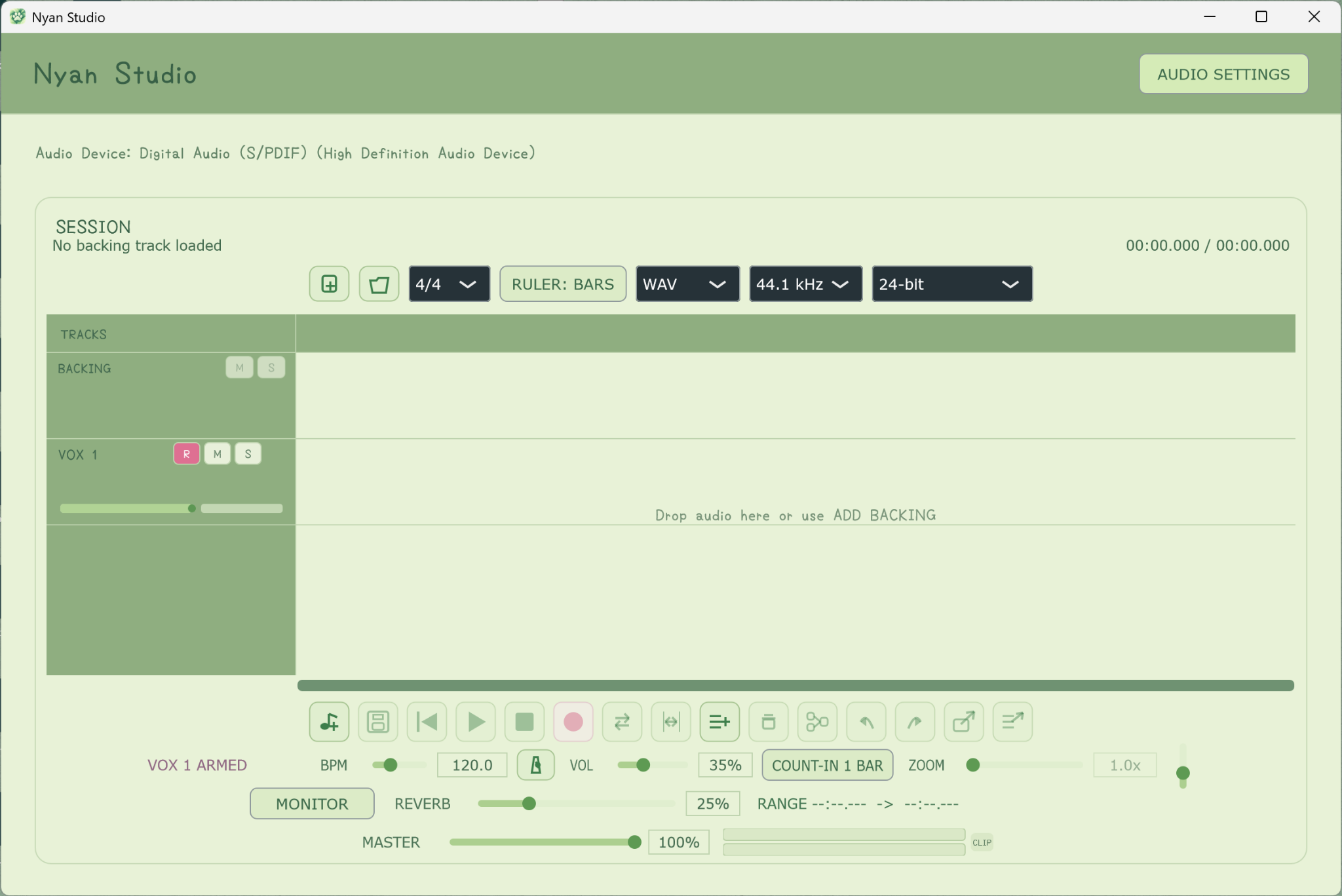
Task: Click the delete trash icon in transport bar
Action: point(769,722)
